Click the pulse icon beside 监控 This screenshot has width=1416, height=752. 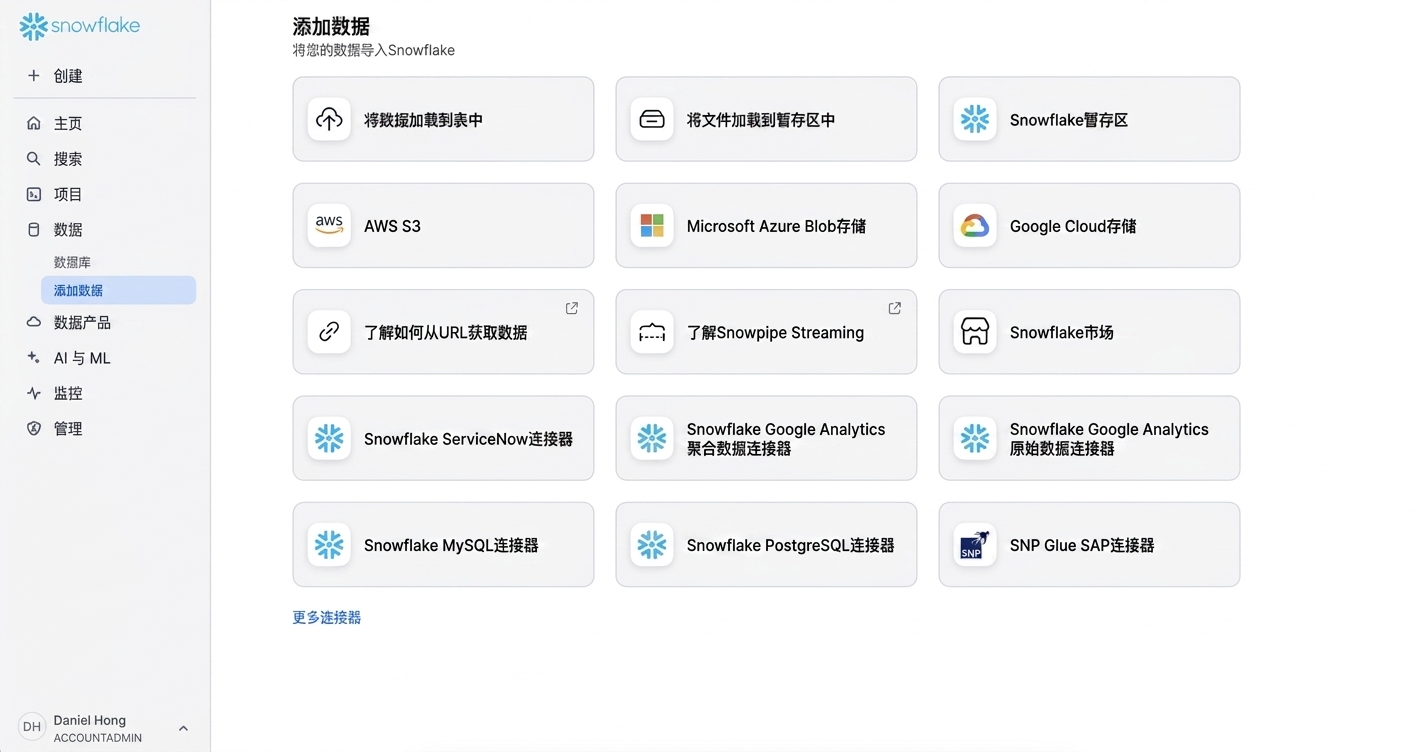pyautogui.click(x=34, y=393)
